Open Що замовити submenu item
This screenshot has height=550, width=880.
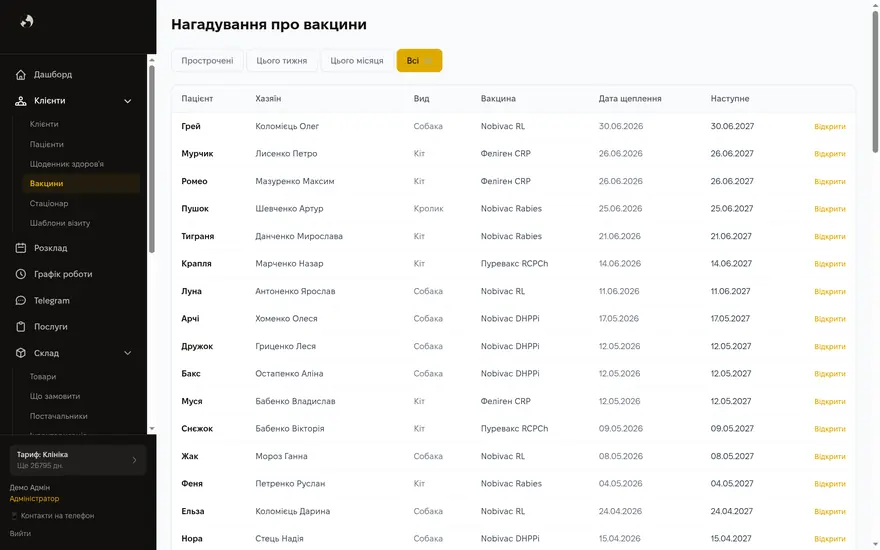(55, 396)
